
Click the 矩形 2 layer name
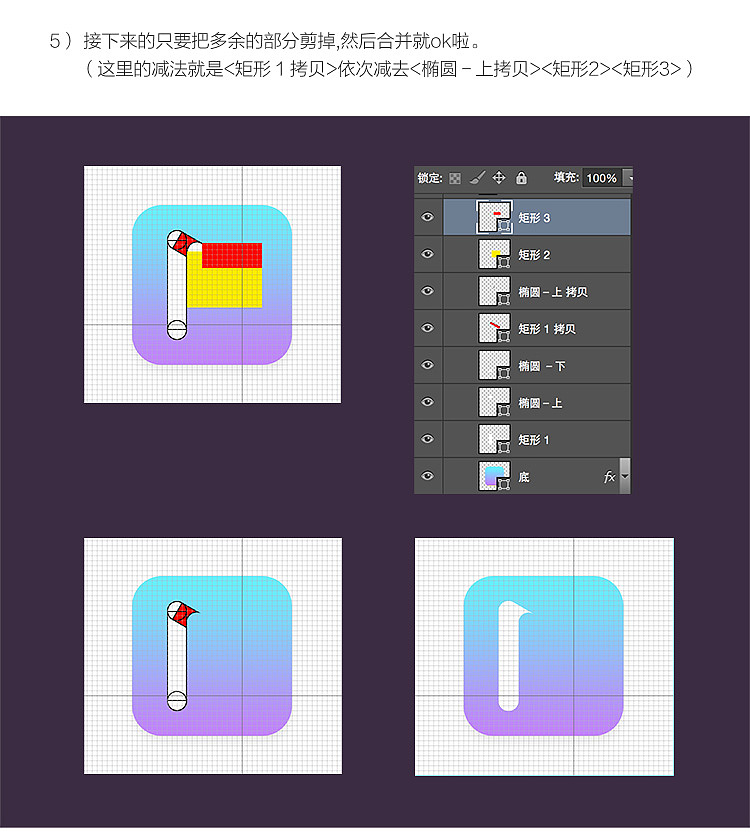534,255
